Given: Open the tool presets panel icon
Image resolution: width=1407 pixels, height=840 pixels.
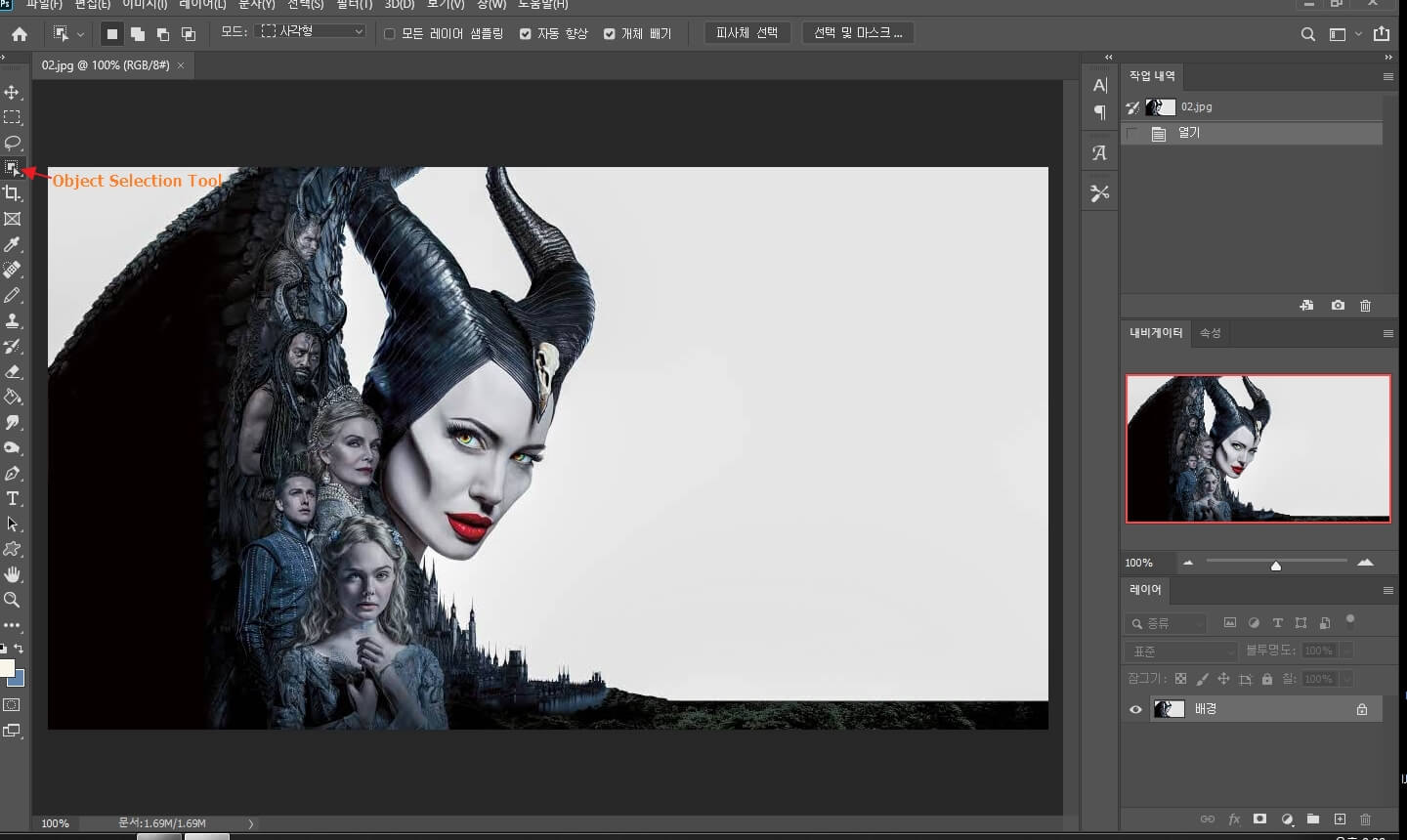Looking at the screenshot, I should 1100,193.
